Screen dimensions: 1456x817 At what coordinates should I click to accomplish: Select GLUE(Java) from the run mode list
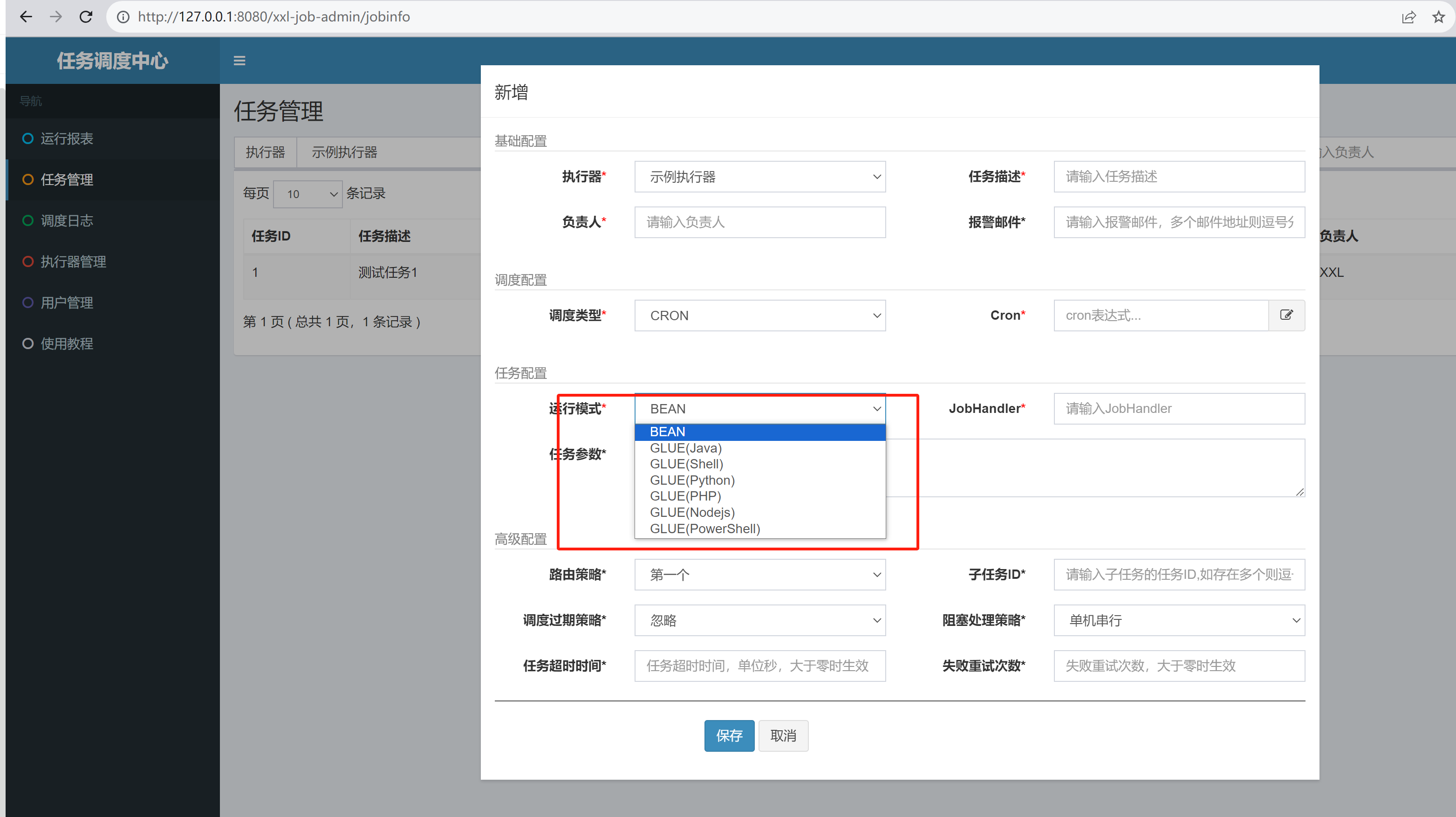[686, 448]
